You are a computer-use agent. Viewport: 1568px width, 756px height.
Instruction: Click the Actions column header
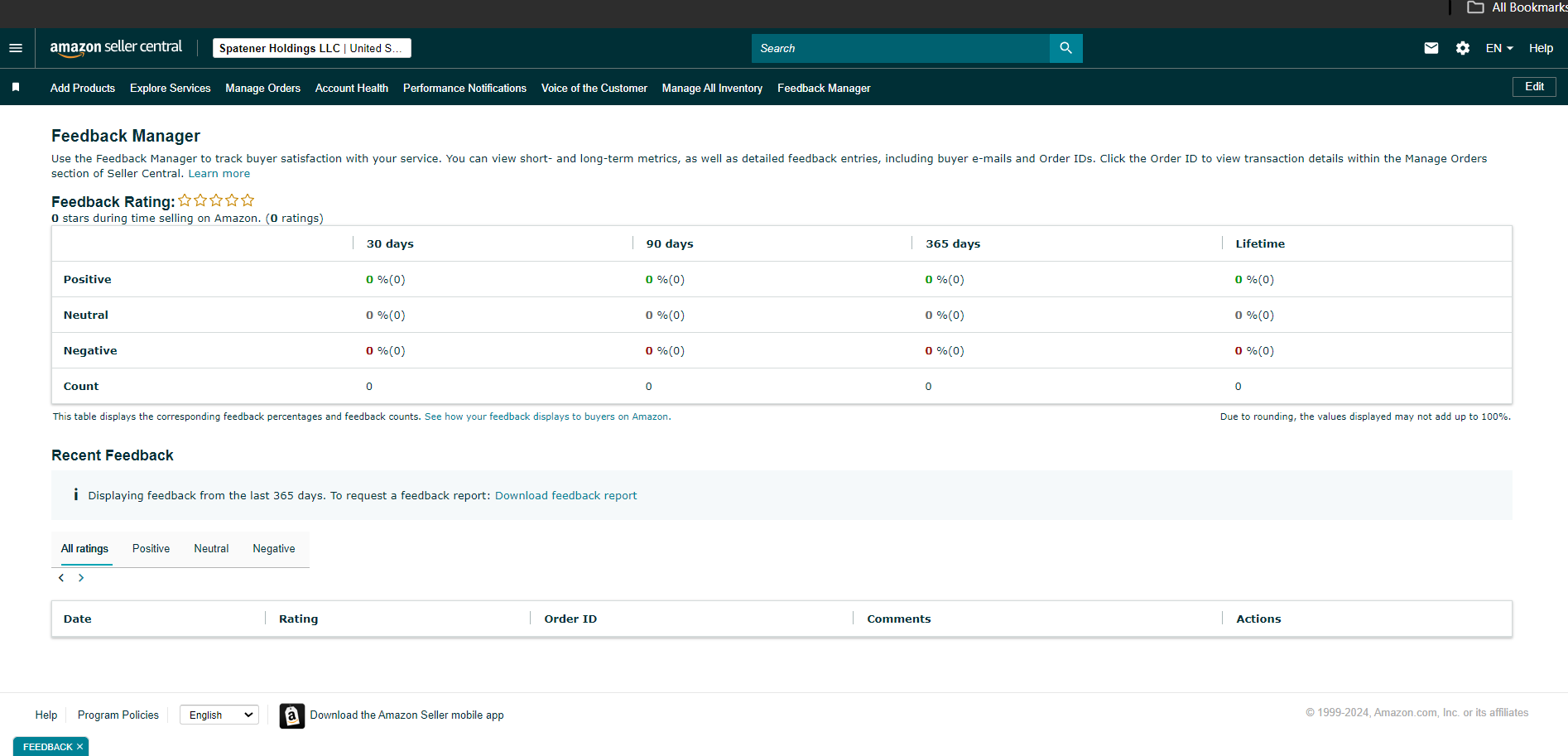[x=1258, y=619]
